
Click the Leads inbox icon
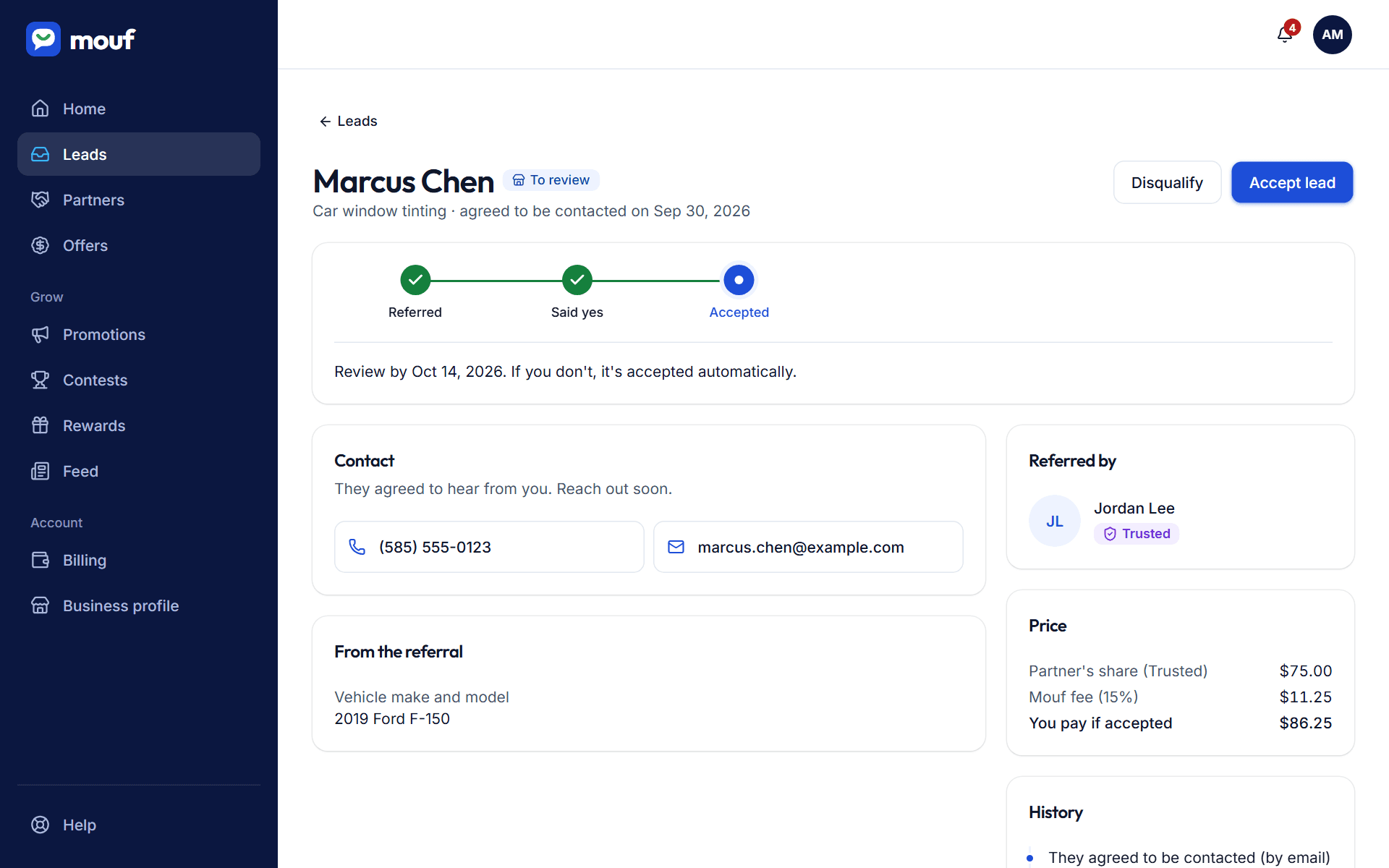pyautogui.click(x=41, y=154)
